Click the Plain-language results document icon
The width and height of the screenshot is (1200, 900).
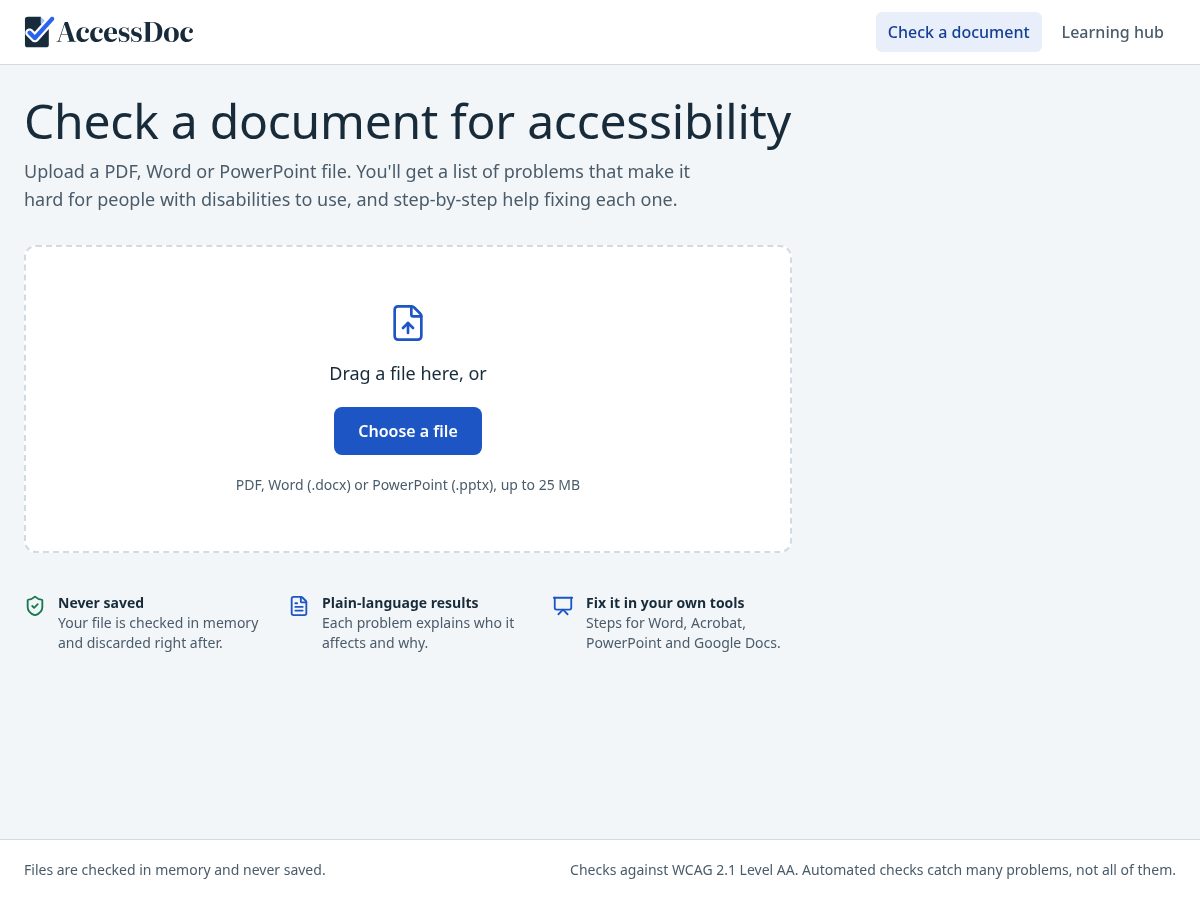click(x=299, y=606)
